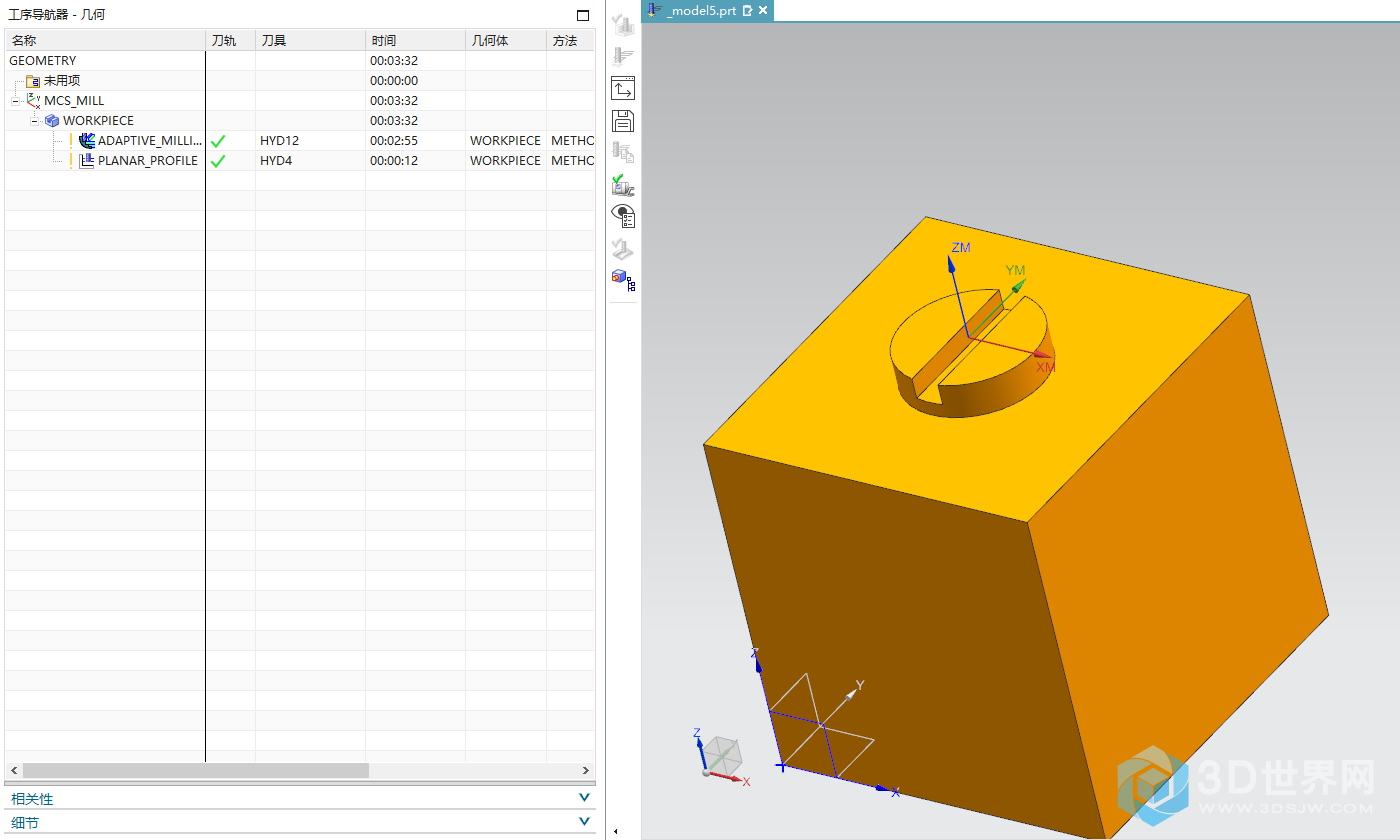This screenshot has width=1400, height=840.
Task: Expand the 细节 section
Action: (x=585, y=822)
